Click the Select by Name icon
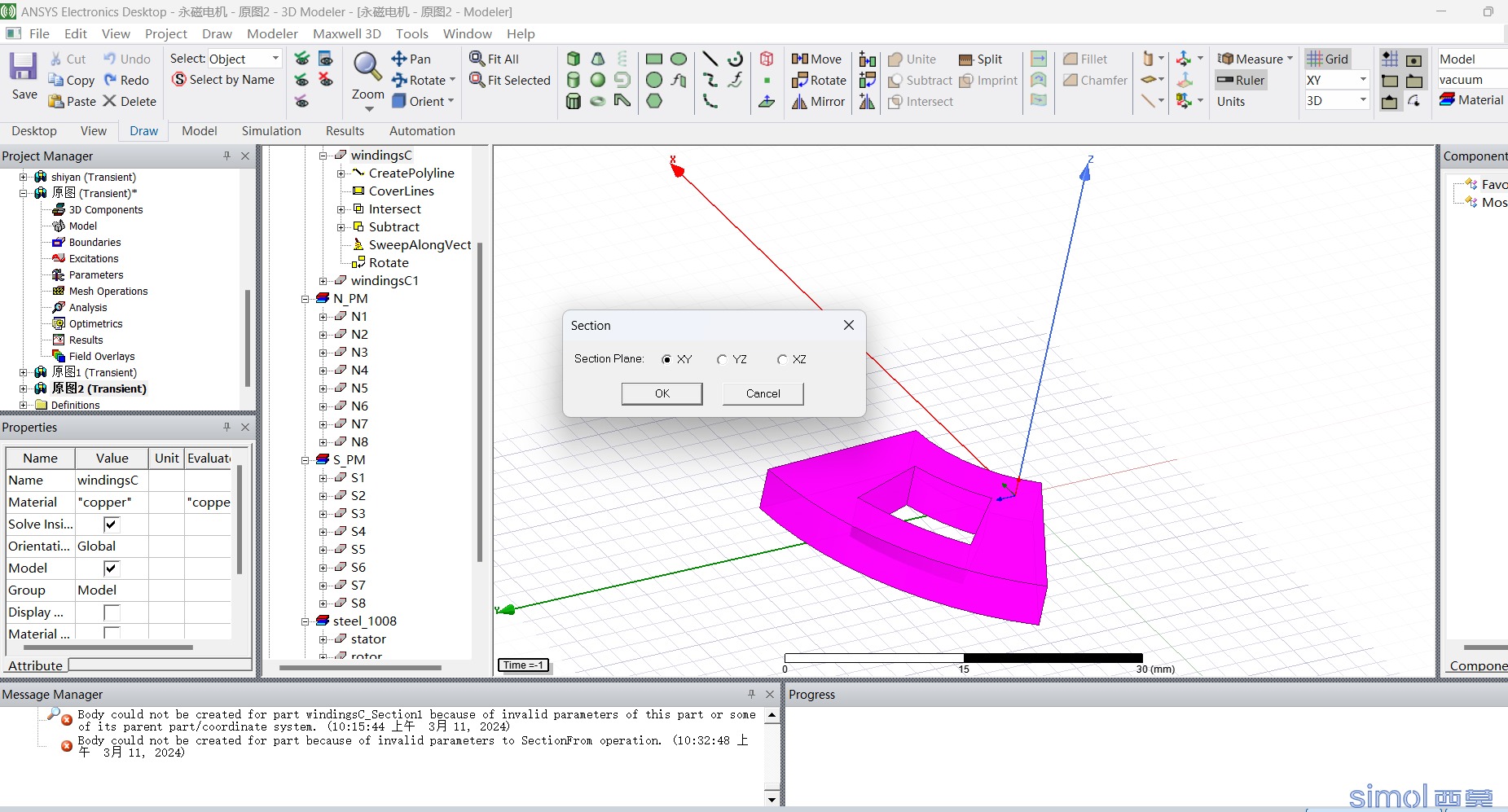The width and height of the screenshot is (1508, 812). [x=179, y=79]
